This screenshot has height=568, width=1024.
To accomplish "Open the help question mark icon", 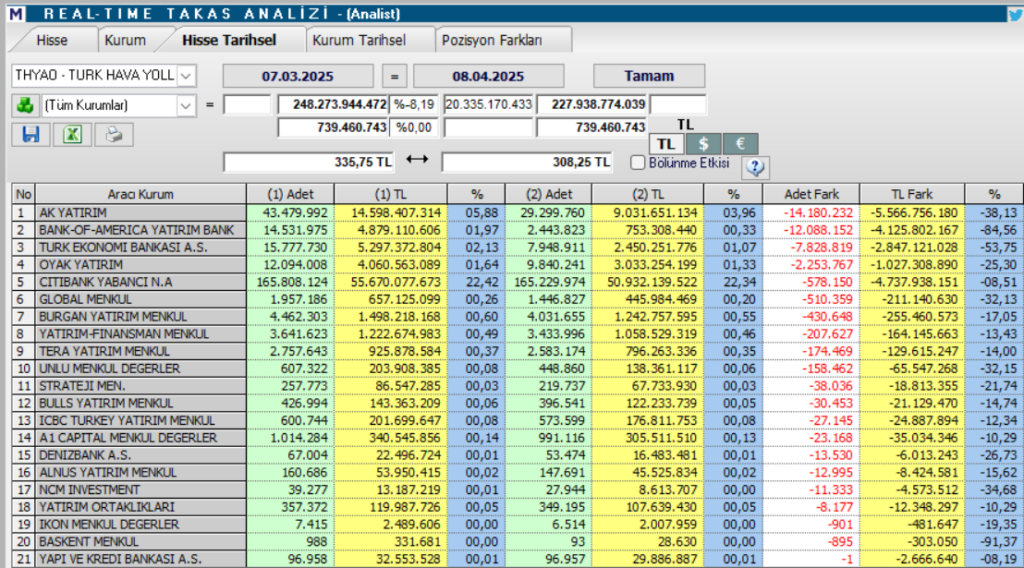I will 755,166.
